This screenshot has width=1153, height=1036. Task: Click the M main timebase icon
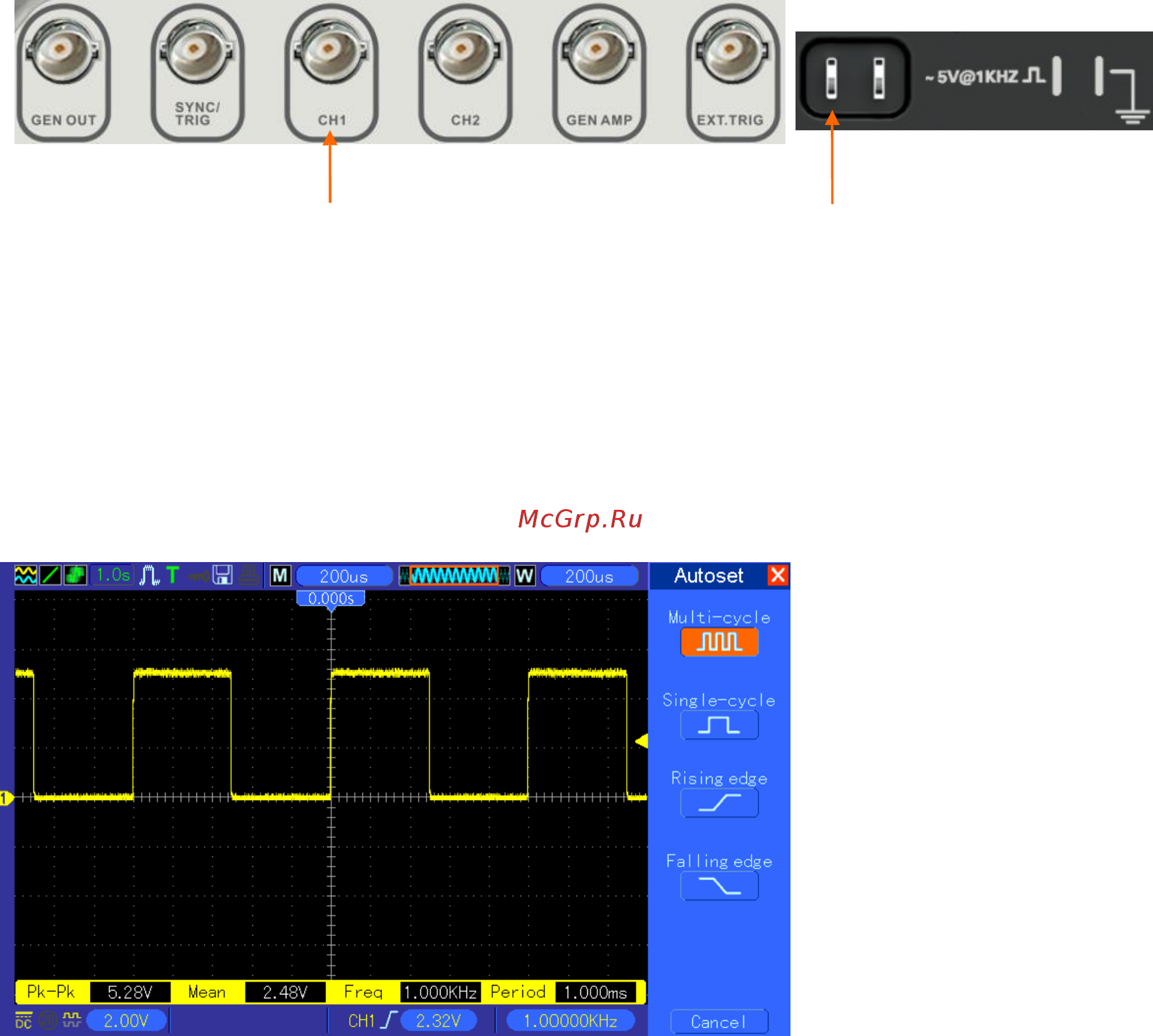pyautogui.click(x=280, y=575)
